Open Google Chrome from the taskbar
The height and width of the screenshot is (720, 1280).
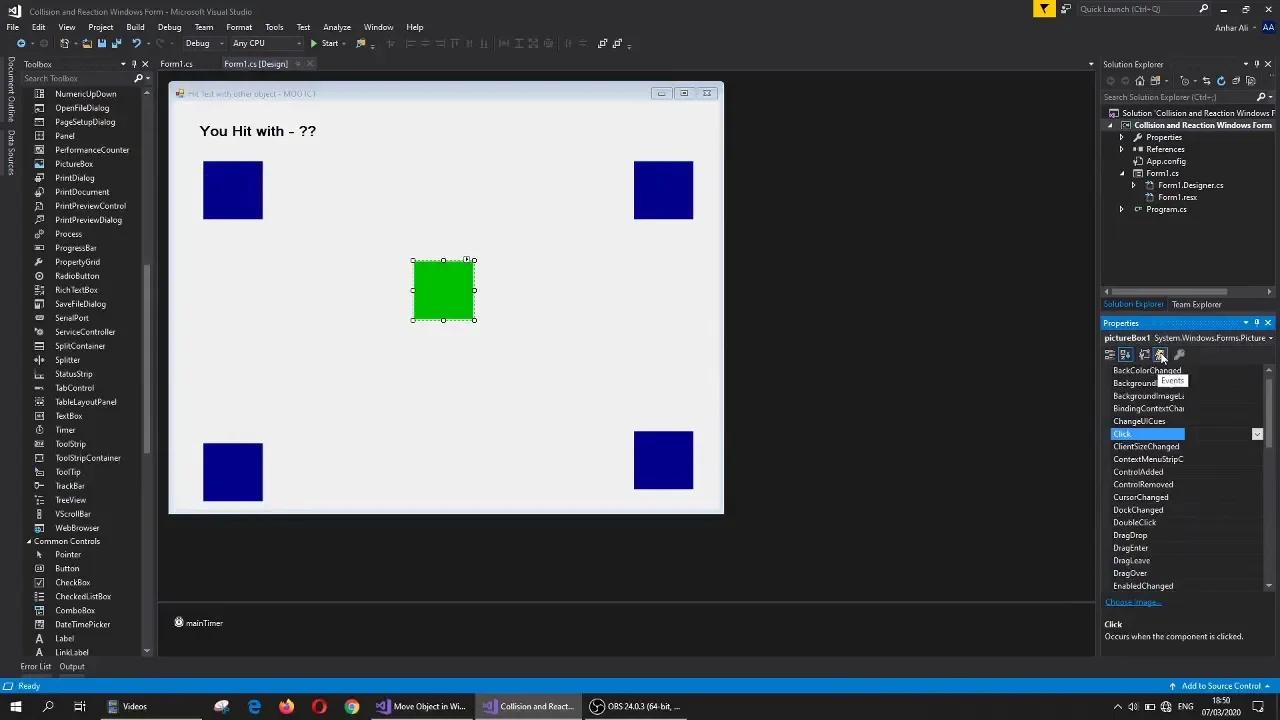pos(351,706)
